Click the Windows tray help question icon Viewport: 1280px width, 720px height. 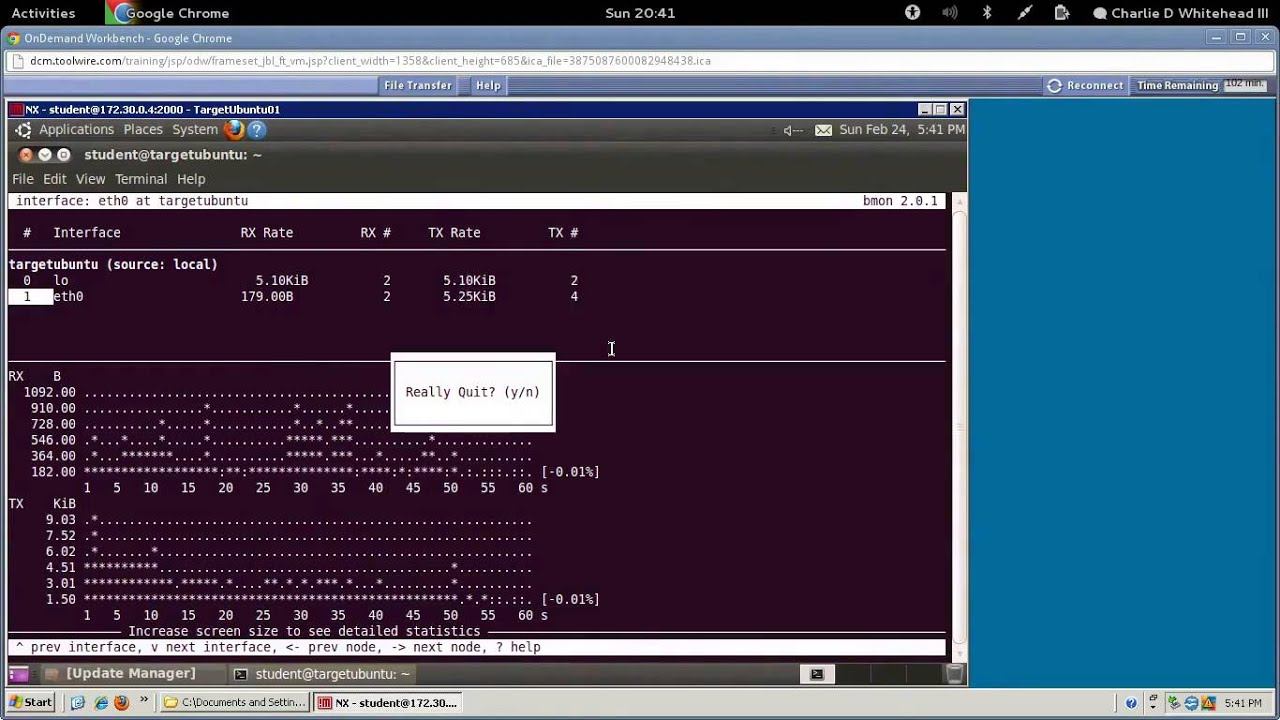[x=1131, y=703]
